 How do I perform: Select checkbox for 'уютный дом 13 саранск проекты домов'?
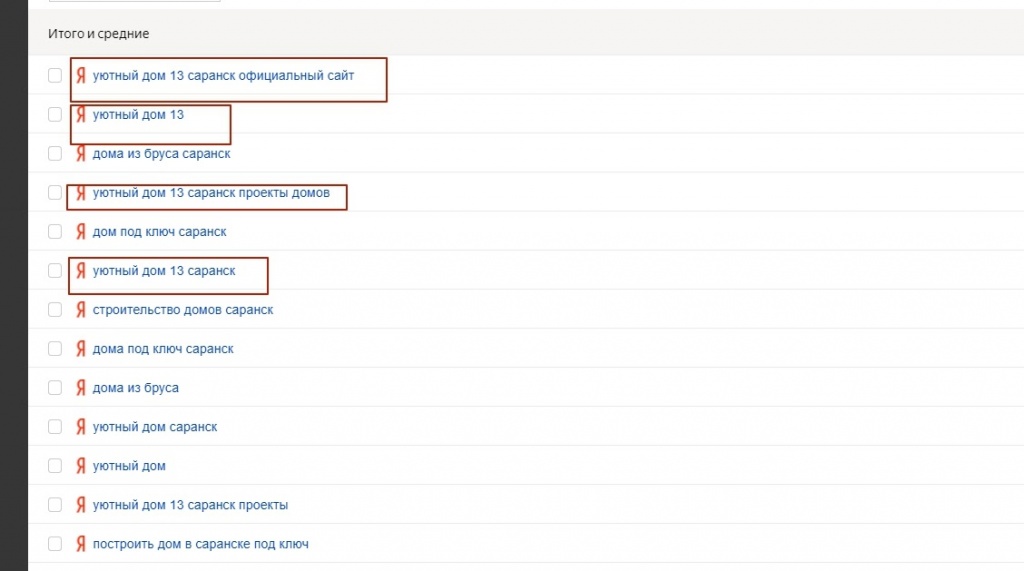point(55,193)
